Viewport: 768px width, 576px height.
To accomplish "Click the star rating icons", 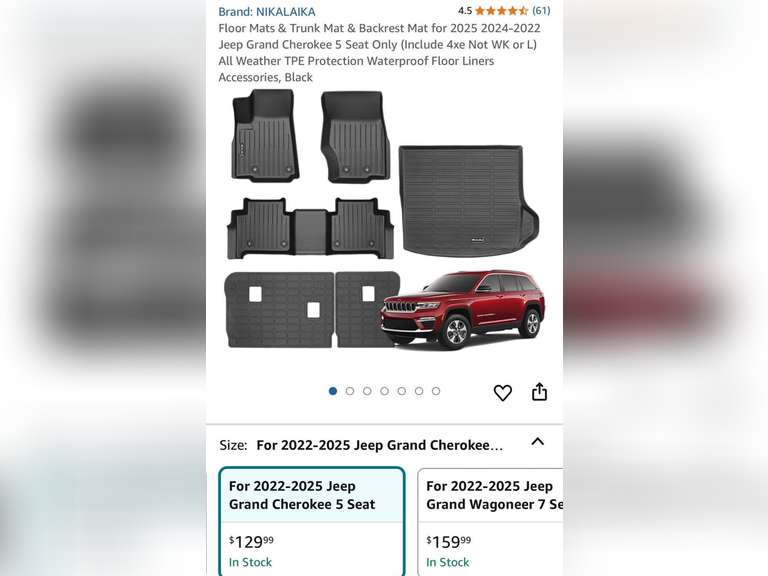I will [501, 10].
